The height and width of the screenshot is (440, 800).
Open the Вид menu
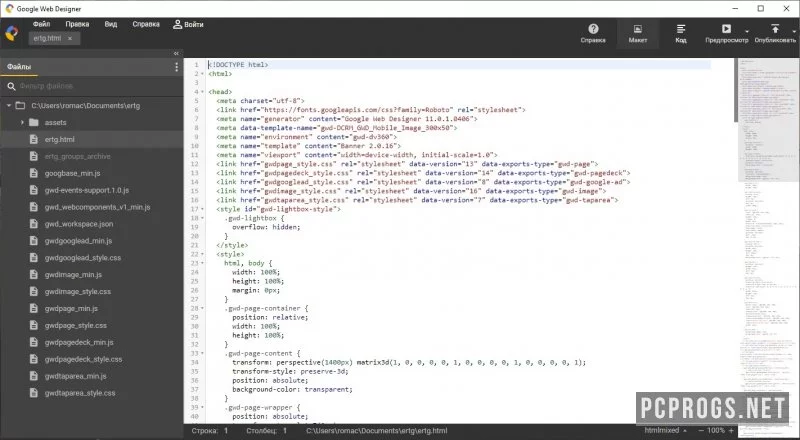point(111,24)
